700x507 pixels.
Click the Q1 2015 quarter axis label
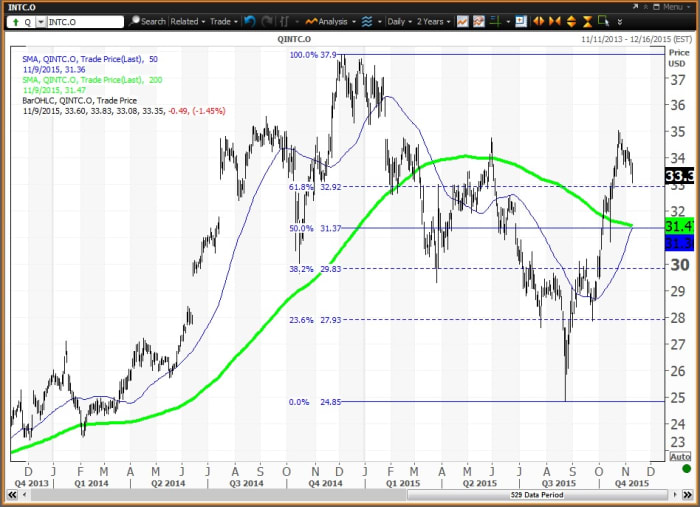(x=403, y=483)
